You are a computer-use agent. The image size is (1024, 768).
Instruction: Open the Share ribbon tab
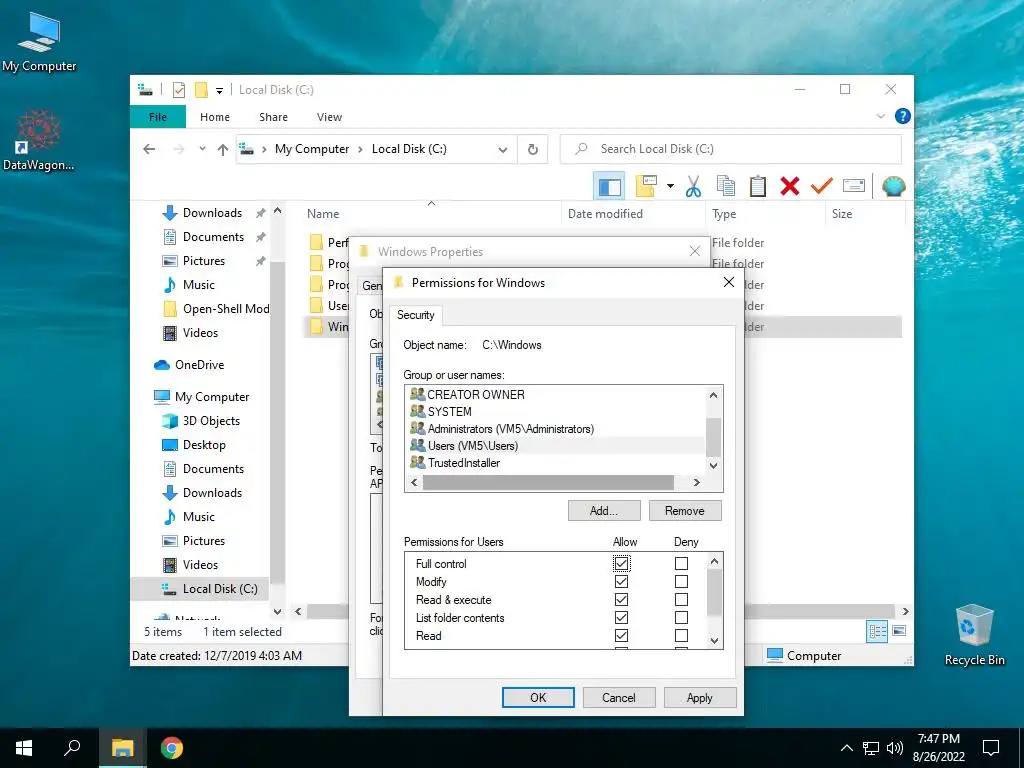click(273, 117)
